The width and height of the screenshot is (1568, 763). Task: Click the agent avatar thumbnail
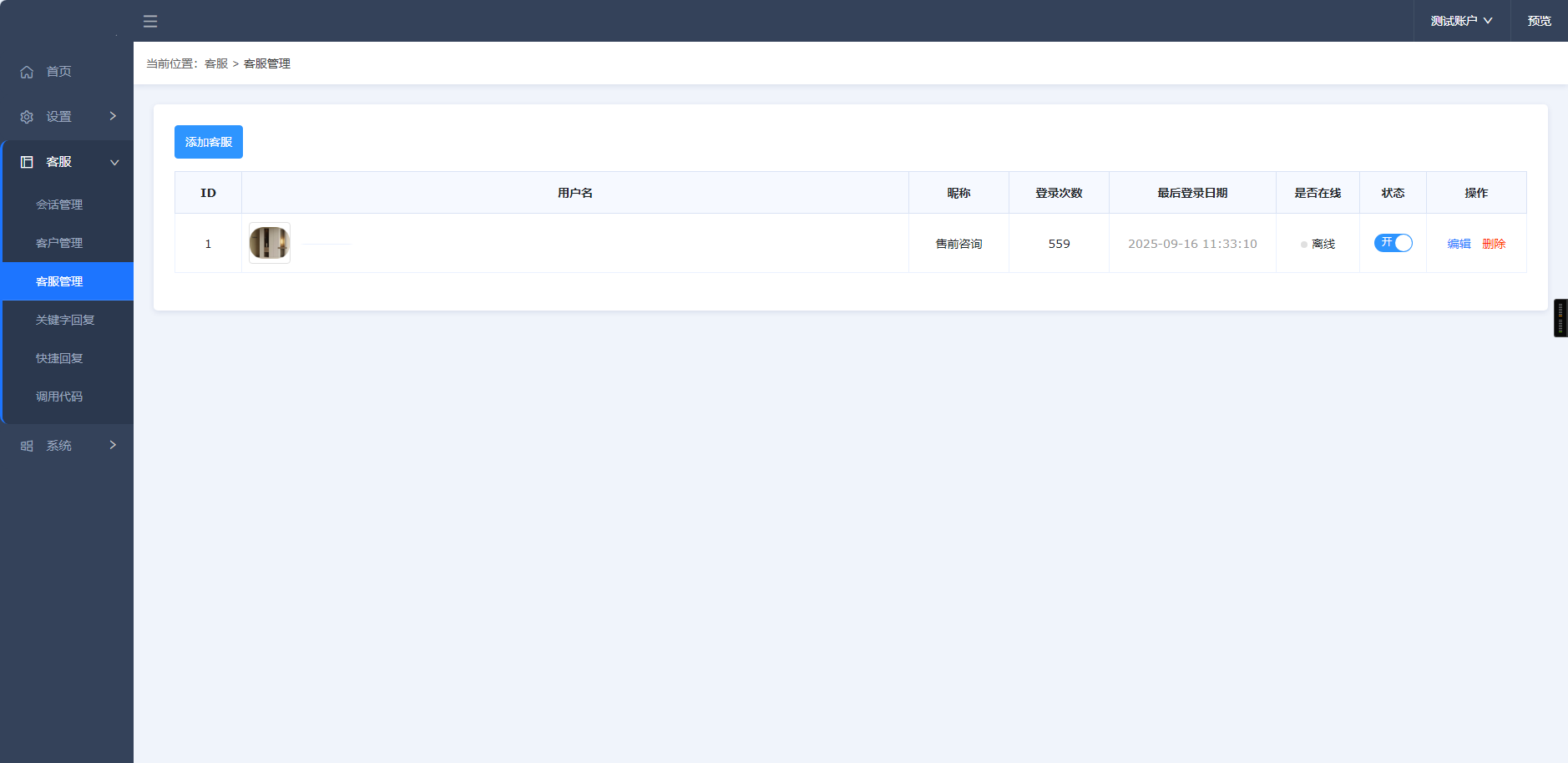pyautogui.click(x=270, y=243)
